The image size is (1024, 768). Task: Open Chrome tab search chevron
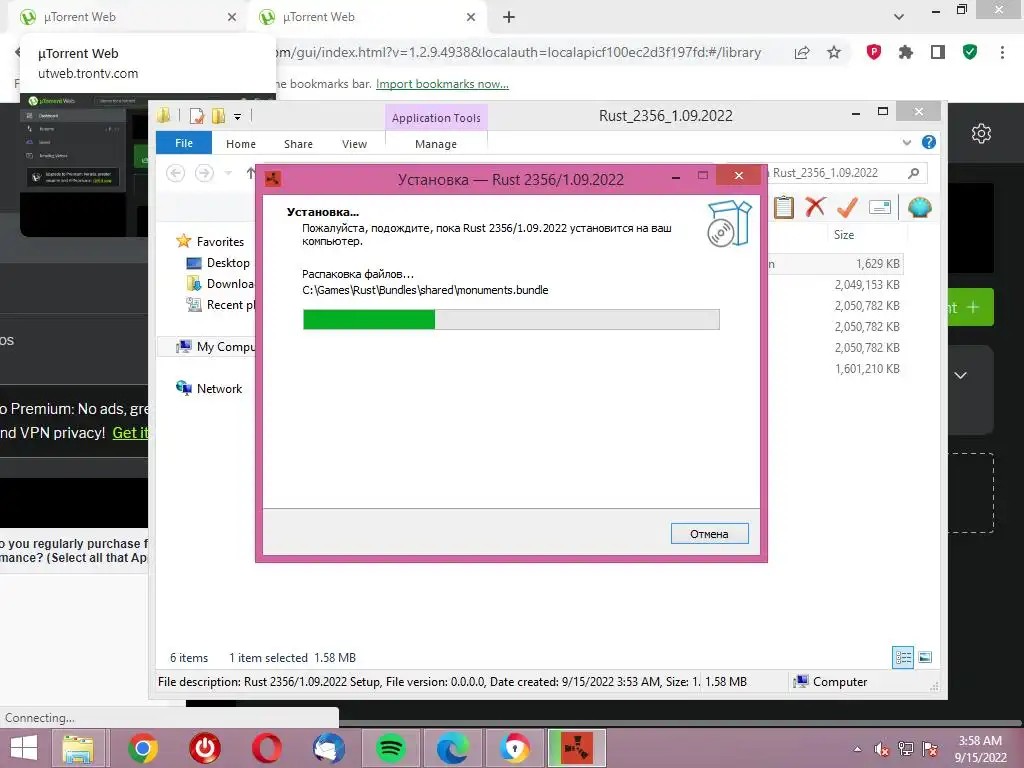[899, 17]
